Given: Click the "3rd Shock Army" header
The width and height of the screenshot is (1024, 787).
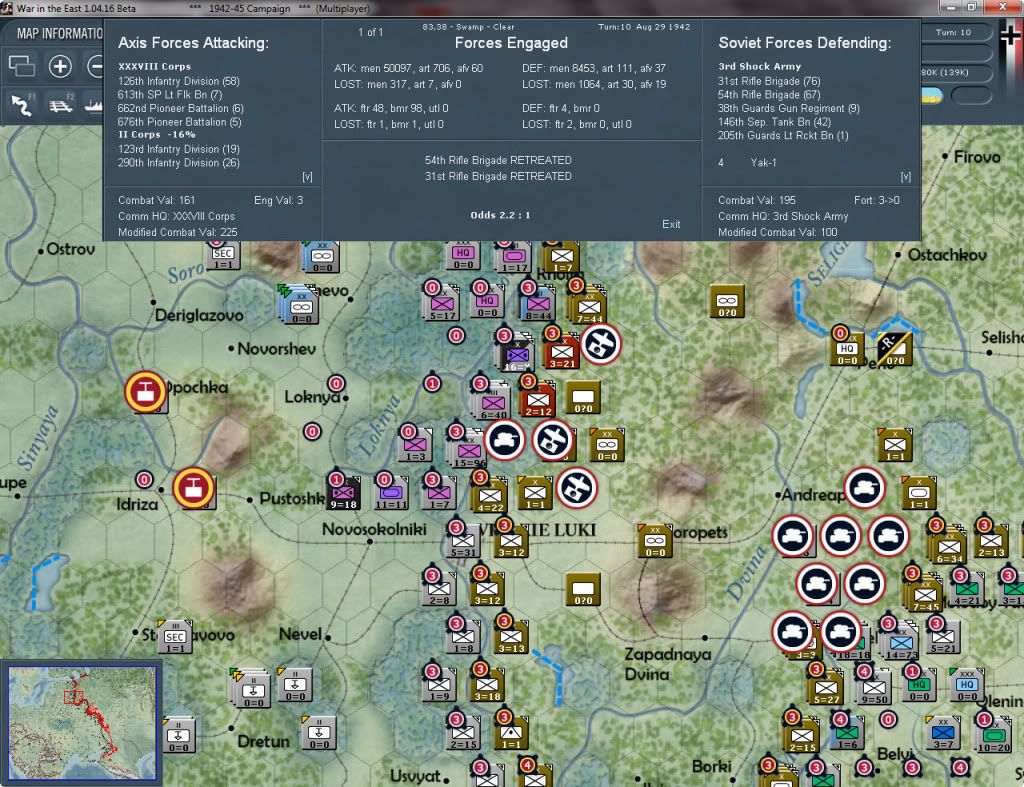Looking at the screenshot, I should coord(760,67).
